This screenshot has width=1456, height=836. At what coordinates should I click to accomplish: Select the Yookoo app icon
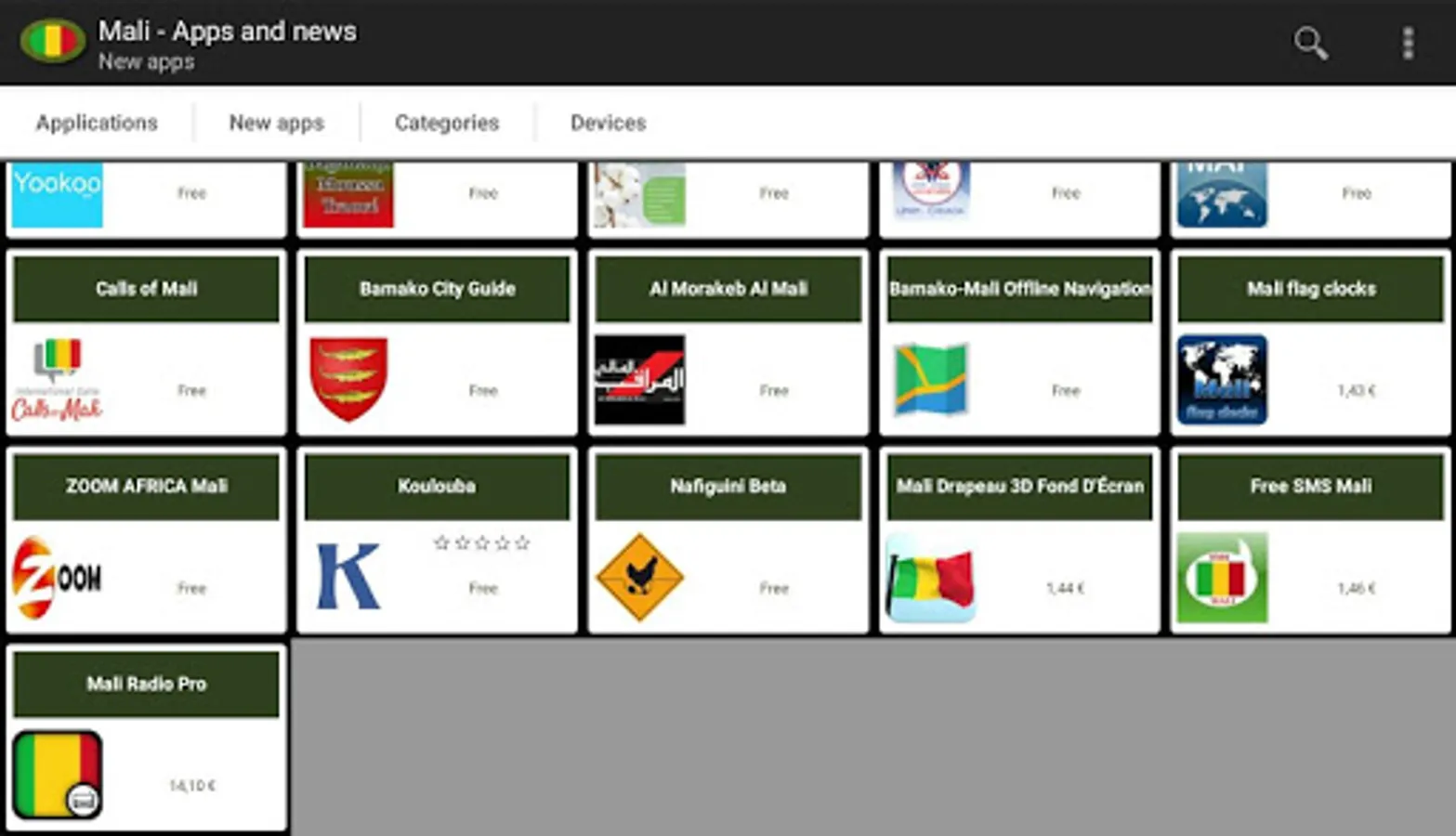(56, 195)
